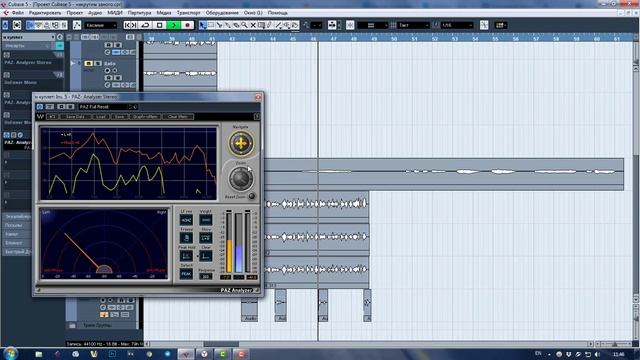Select the Zoom magnifier tool
Image resolution: width=640 pixels, height=360 pixels.
coord(244,25)
